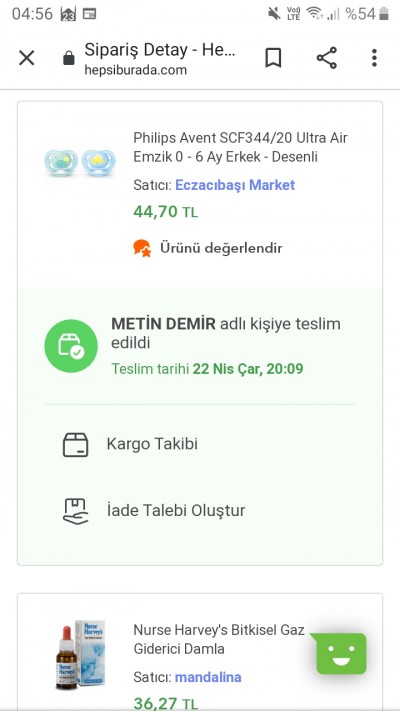The width and height of the screenshot is (400, 711).
Task: Close the browser tab with X icon
Action: tap(26, 58)
